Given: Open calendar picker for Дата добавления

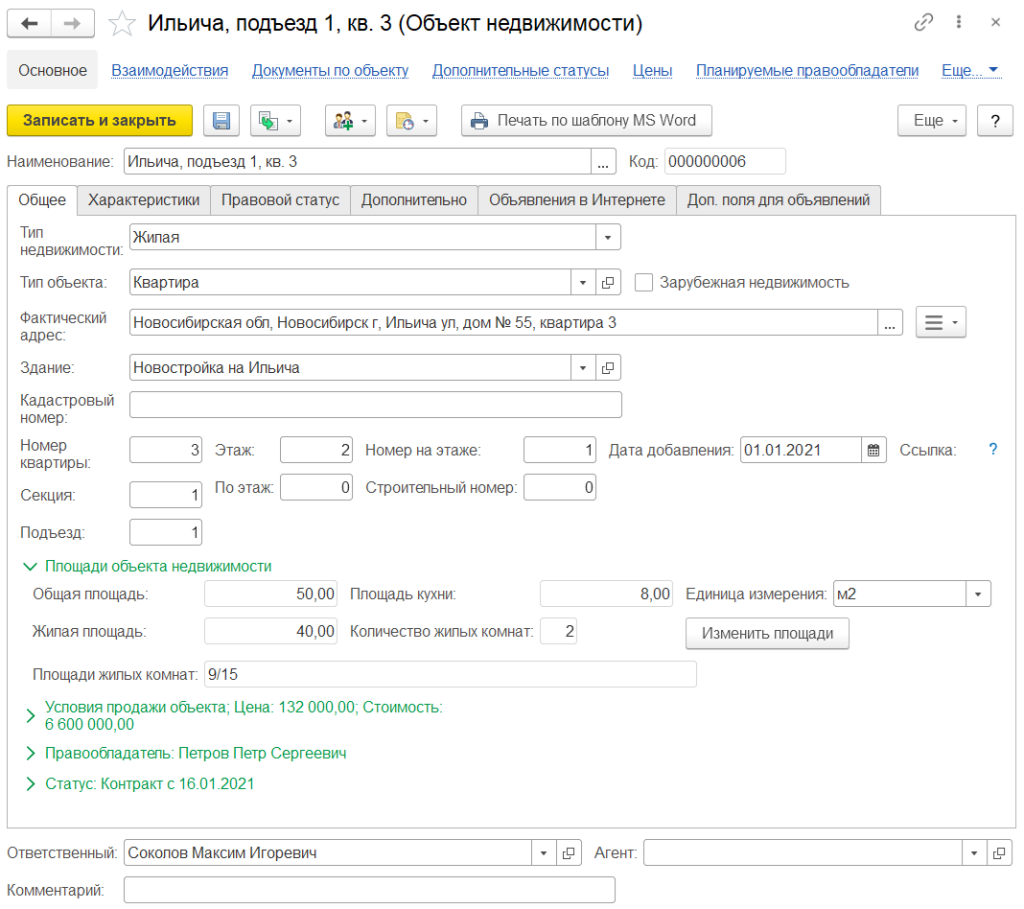Looking at the screenshot, I should (x=874, y=450).
